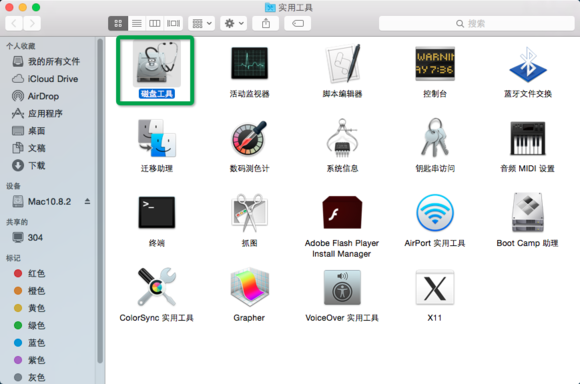Open Migration Assistant (迁移助理) icon
The image size is (580, 384).
[x=157, y=138]
